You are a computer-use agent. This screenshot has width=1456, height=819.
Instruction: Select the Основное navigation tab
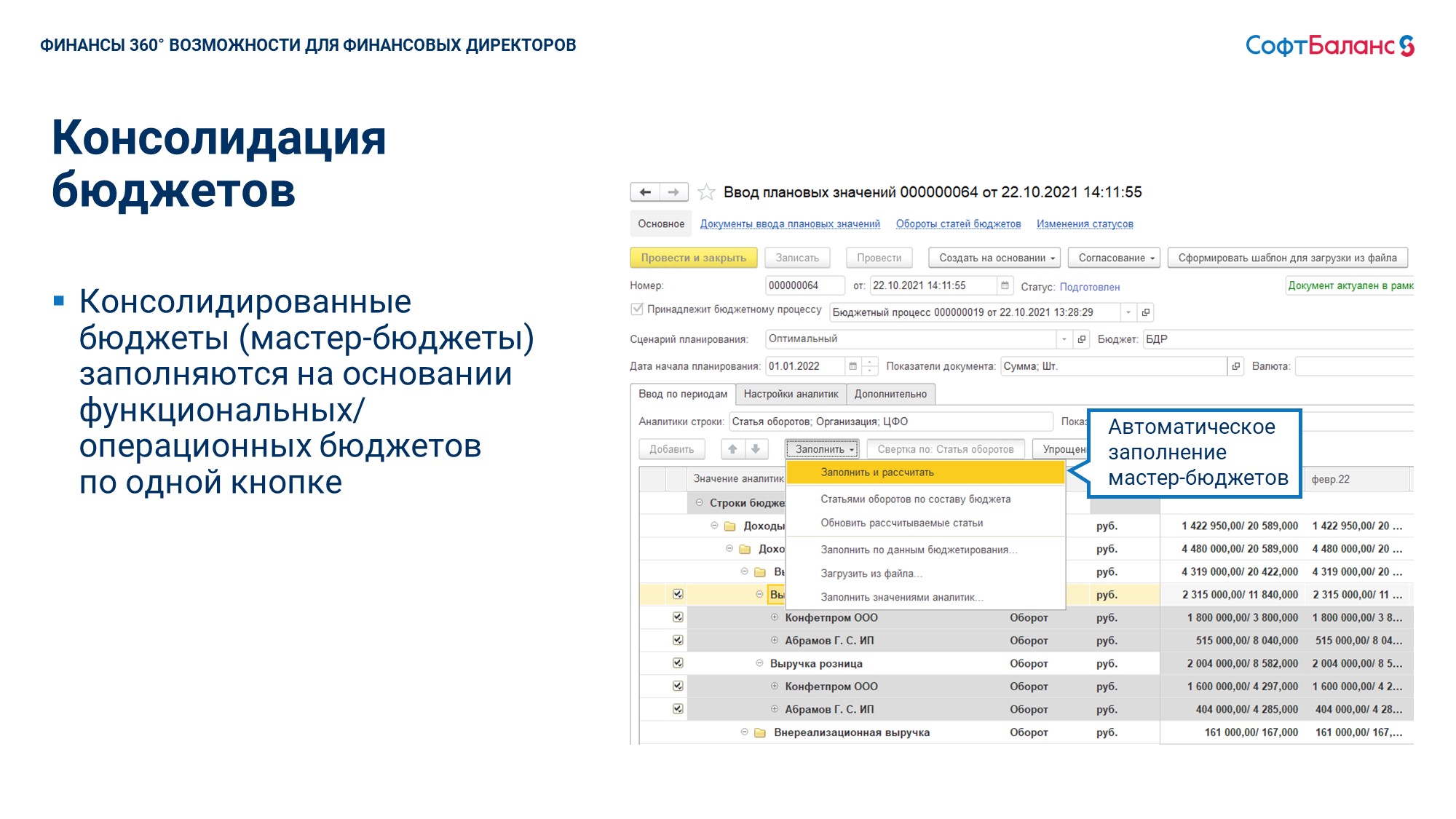pos(661,224)
